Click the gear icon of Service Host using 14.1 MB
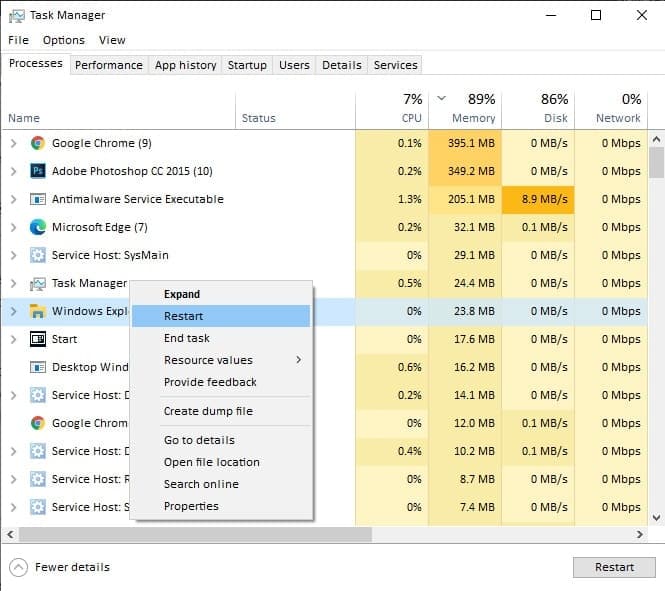Image resolution: width=665 pixels, height=591 pixels. 38,395
